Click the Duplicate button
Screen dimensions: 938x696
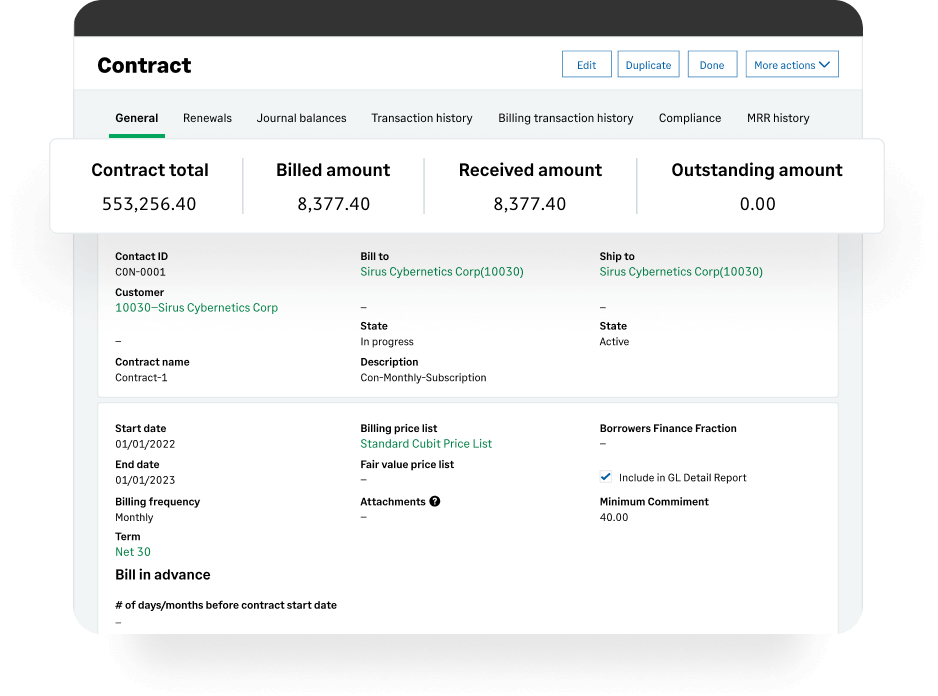tap(648, 64)
